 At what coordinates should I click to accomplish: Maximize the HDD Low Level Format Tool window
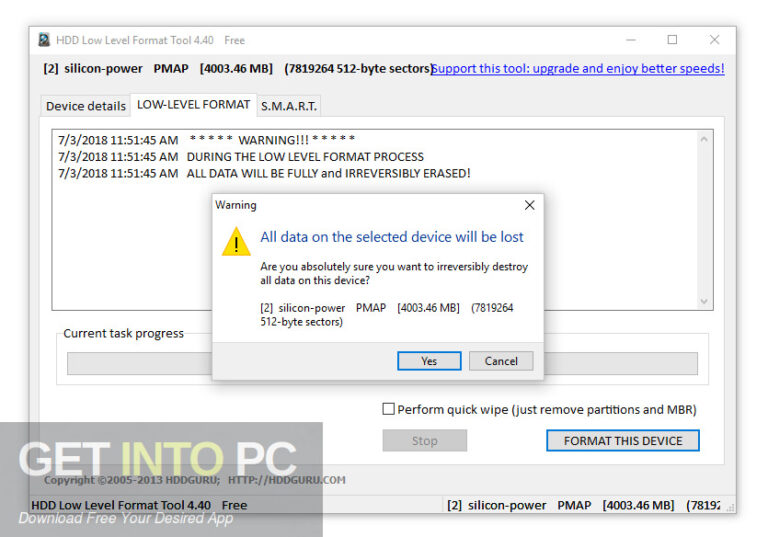(x=672, y=40)
